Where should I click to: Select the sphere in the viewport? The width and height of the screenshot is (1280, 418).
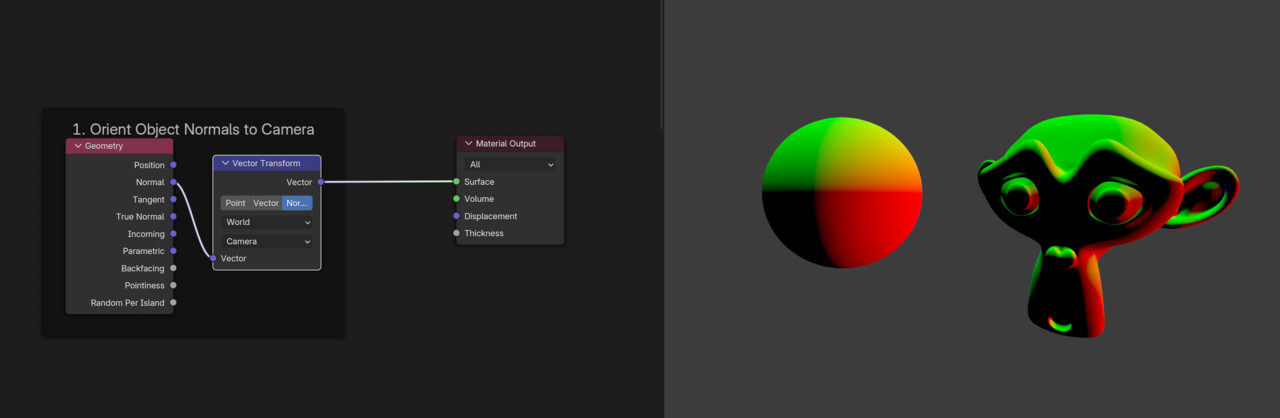[842, 192]
